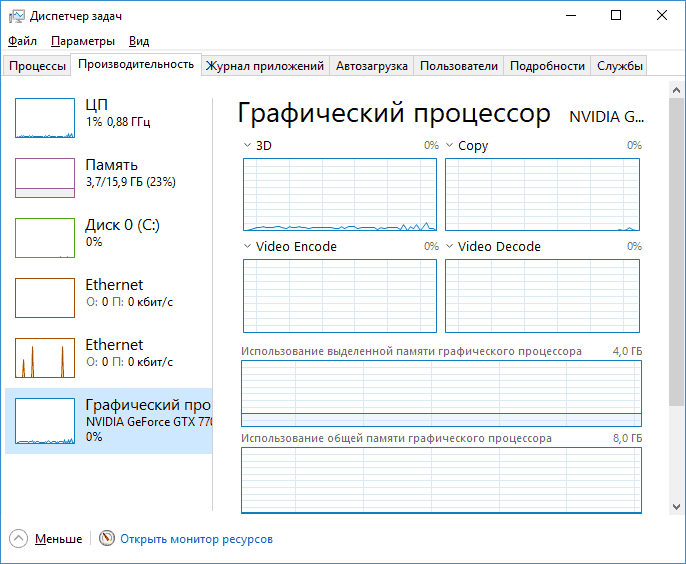Select the Графический процессор sidebar thumbnail
686x564 pixels.
pyautogui.click(x=45, y=420)
